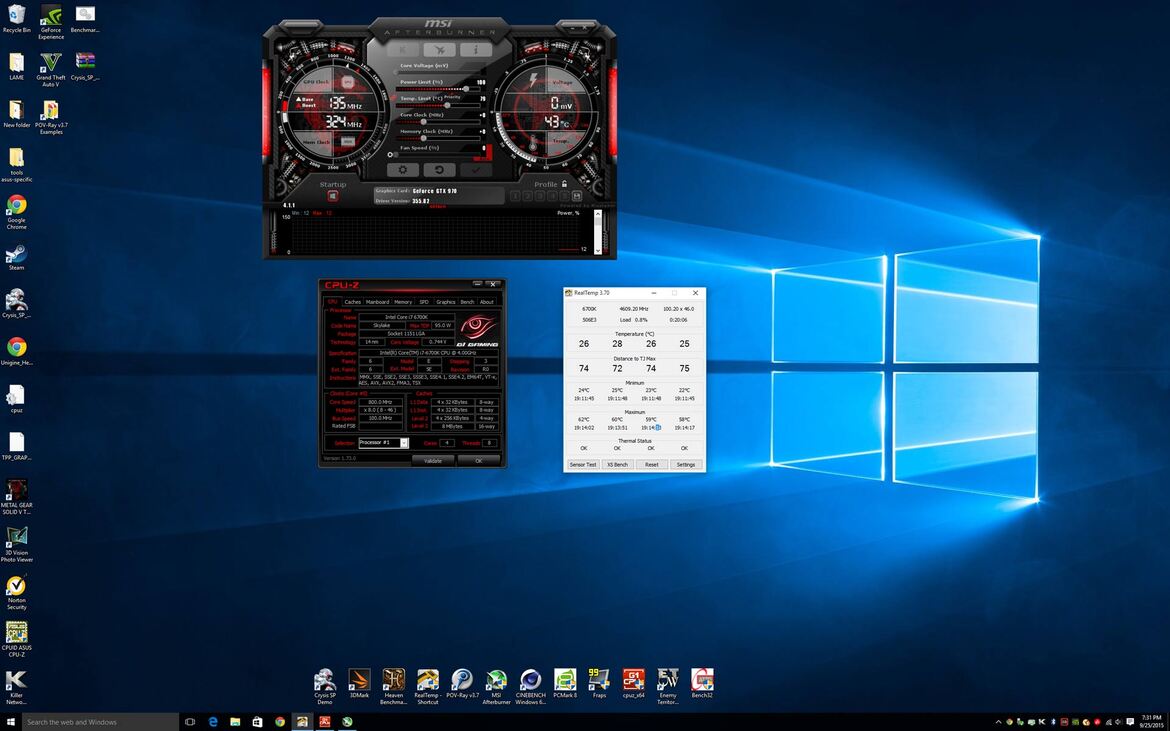Open MSI Afterburner settings gear button
Screen dimensions: 1170x731
coord(403,170)
